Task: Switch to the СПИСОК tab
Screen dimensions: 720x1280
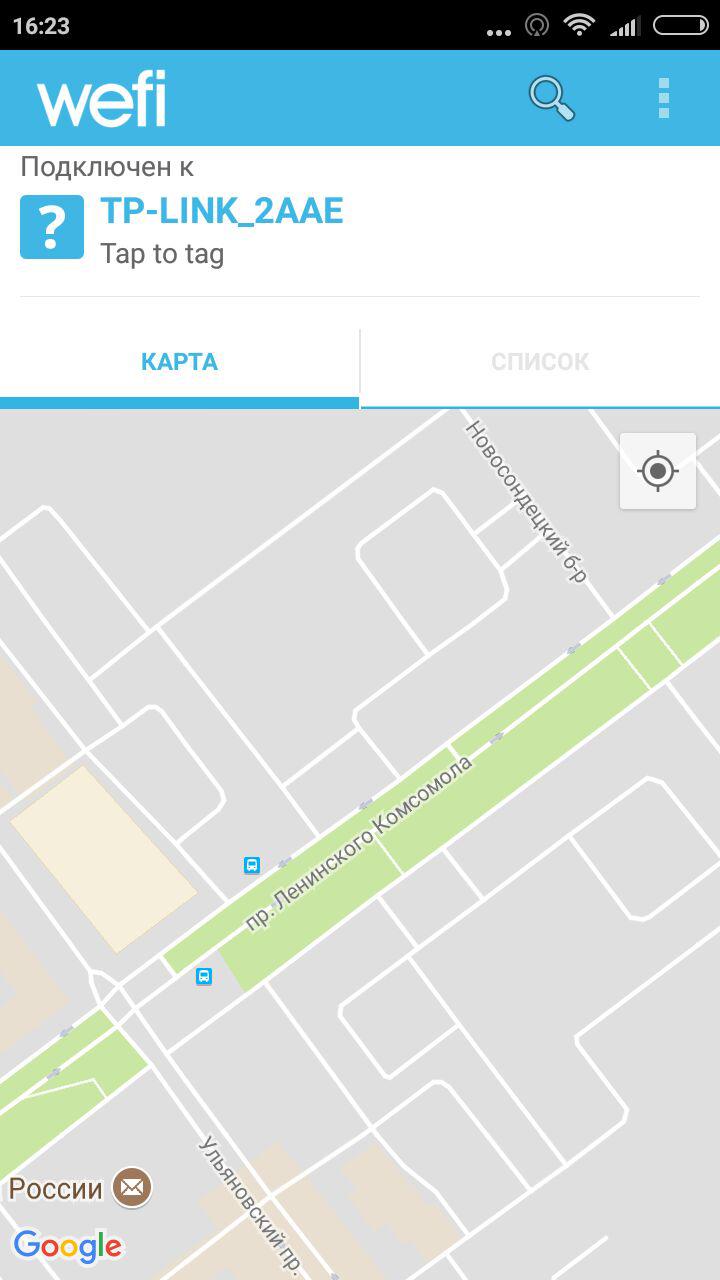Action: click(x=540, y=362)
